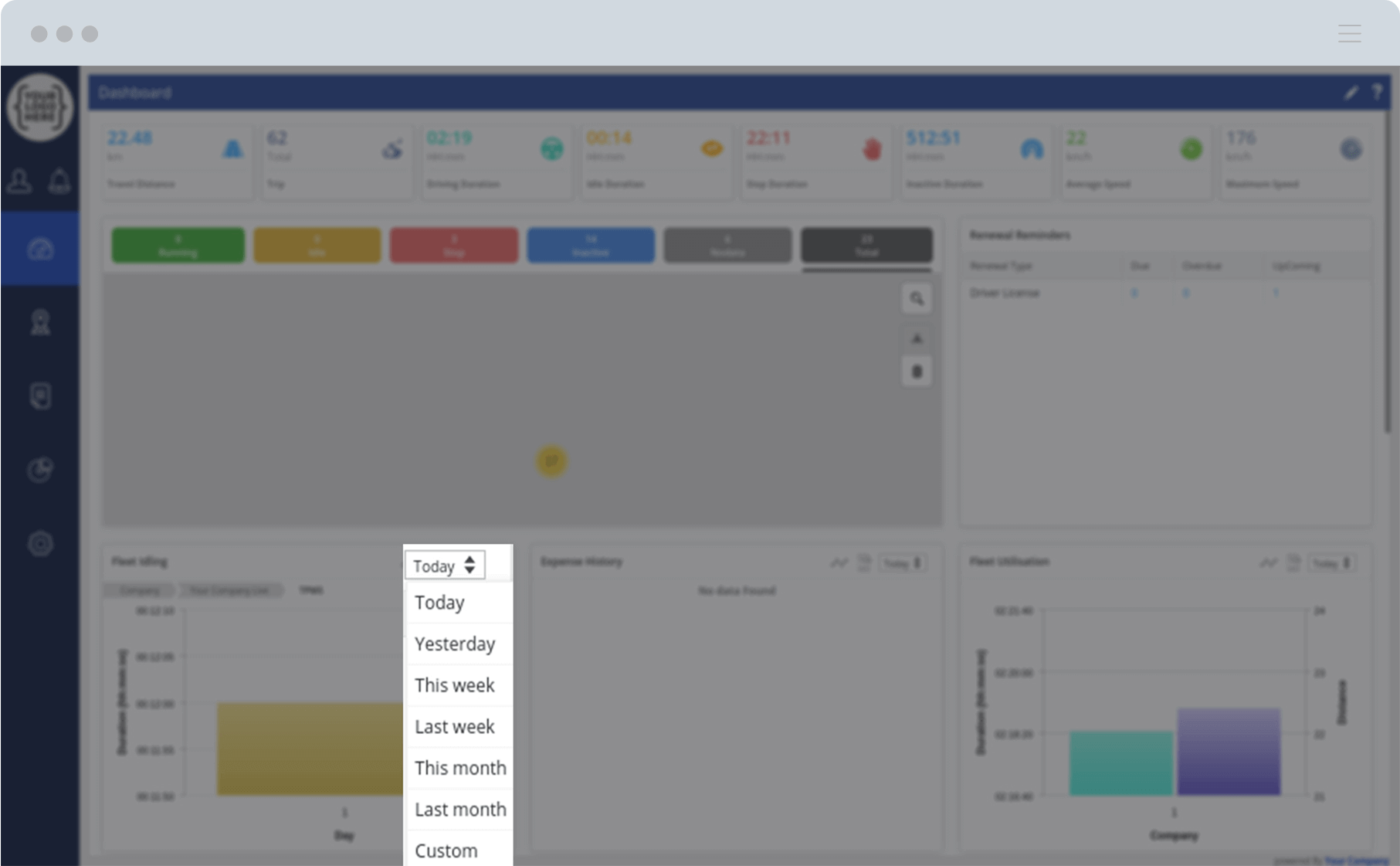Screen dimensions: 1400x866
Task: Open the user profile icon in sidebar
Action: 19,182
